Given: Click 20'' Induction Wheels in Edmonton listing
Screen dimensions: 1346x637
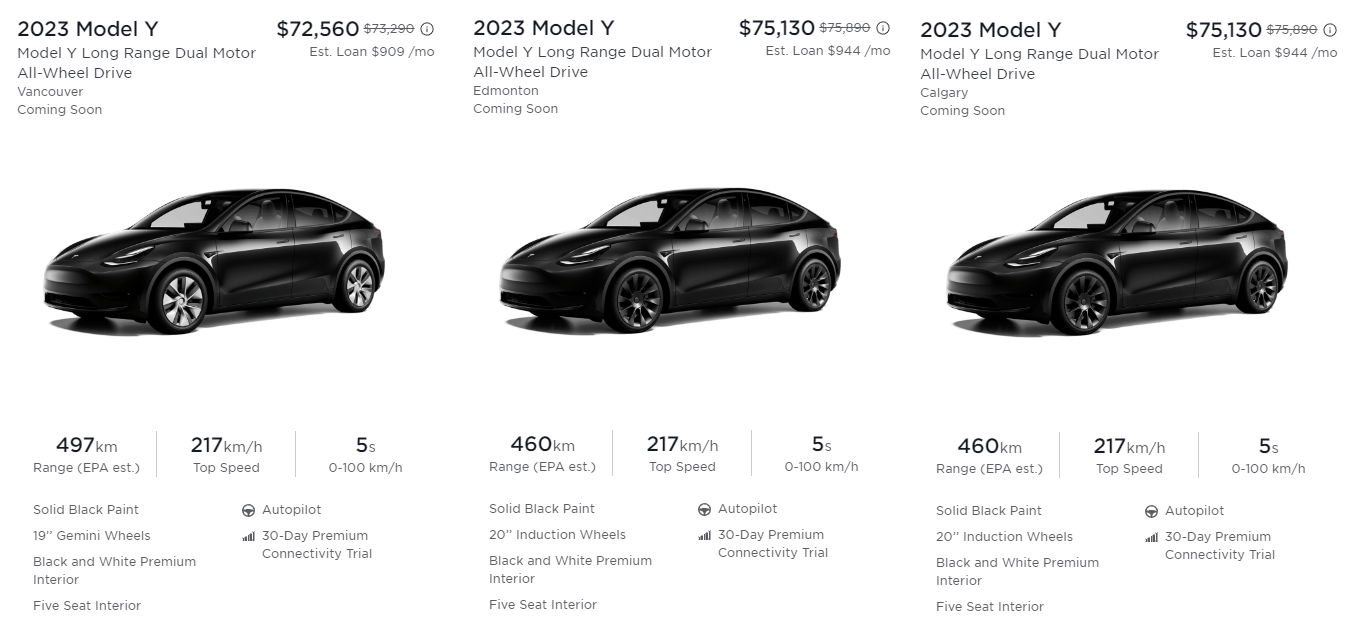Looking at the screenshot, I should [557, 535].
